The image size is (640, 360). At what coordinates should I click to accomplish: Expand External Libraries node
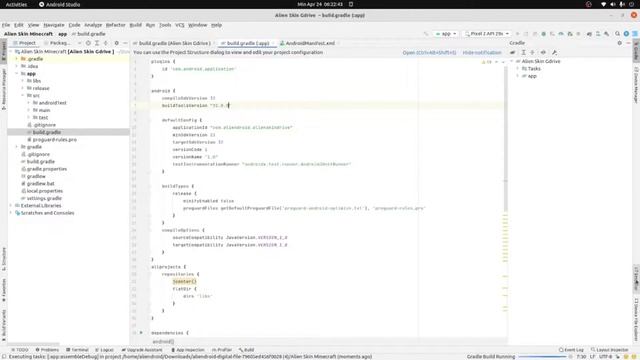pyautogui.click(x=11, y=206)
